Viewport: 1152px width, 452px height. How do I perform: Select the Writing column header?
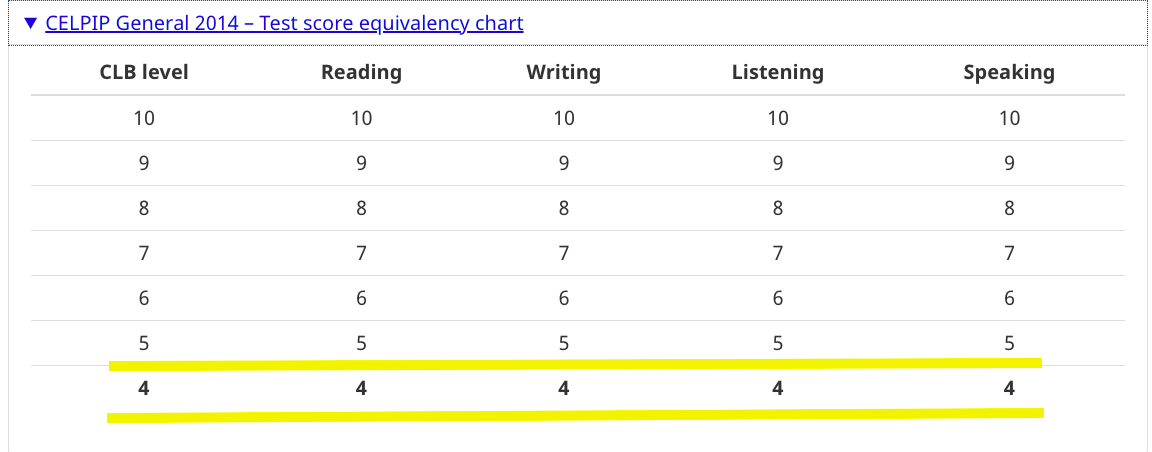564,72
